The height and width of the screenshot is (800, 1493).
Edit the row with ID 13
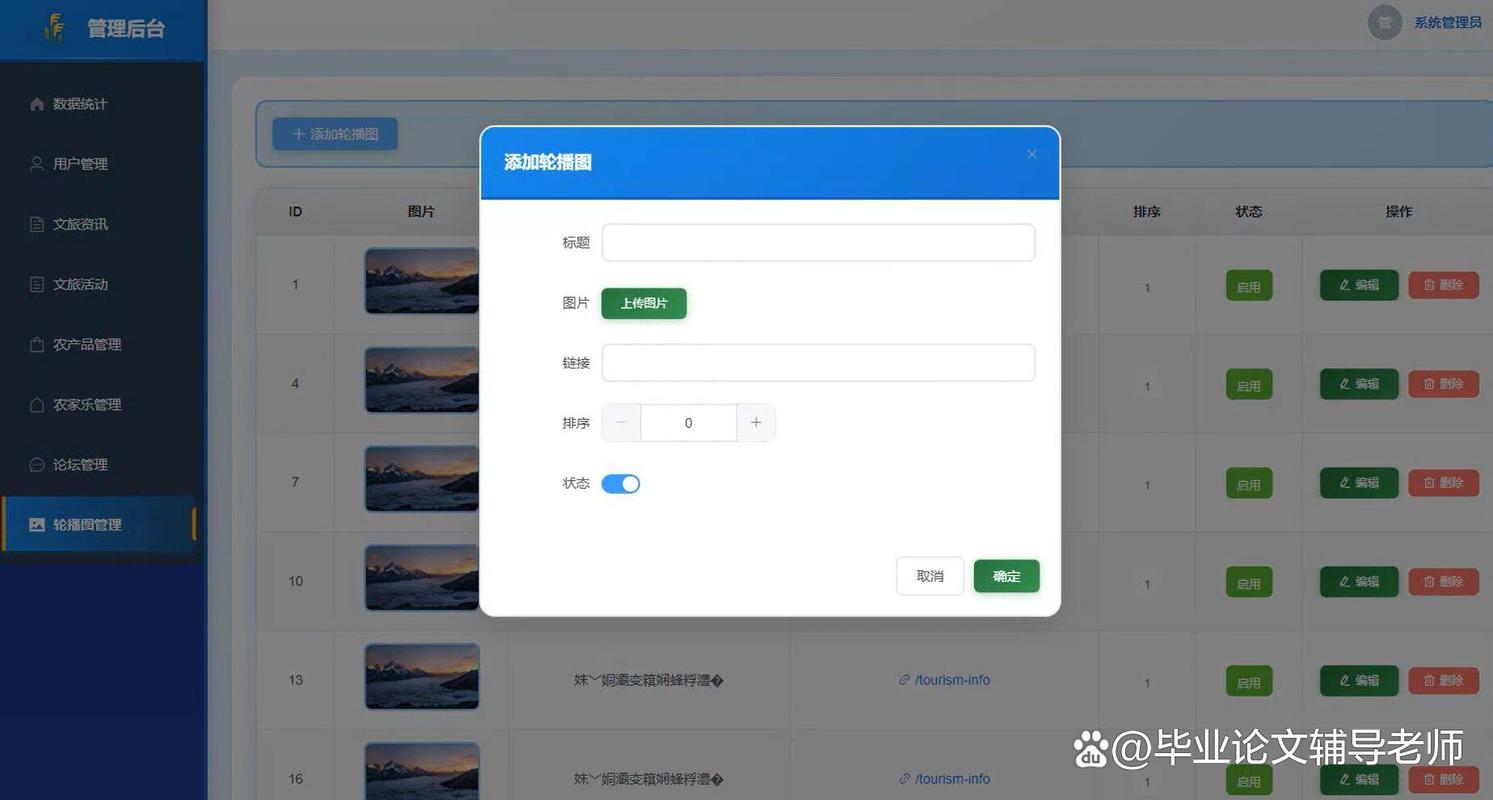click(1359, 681)
